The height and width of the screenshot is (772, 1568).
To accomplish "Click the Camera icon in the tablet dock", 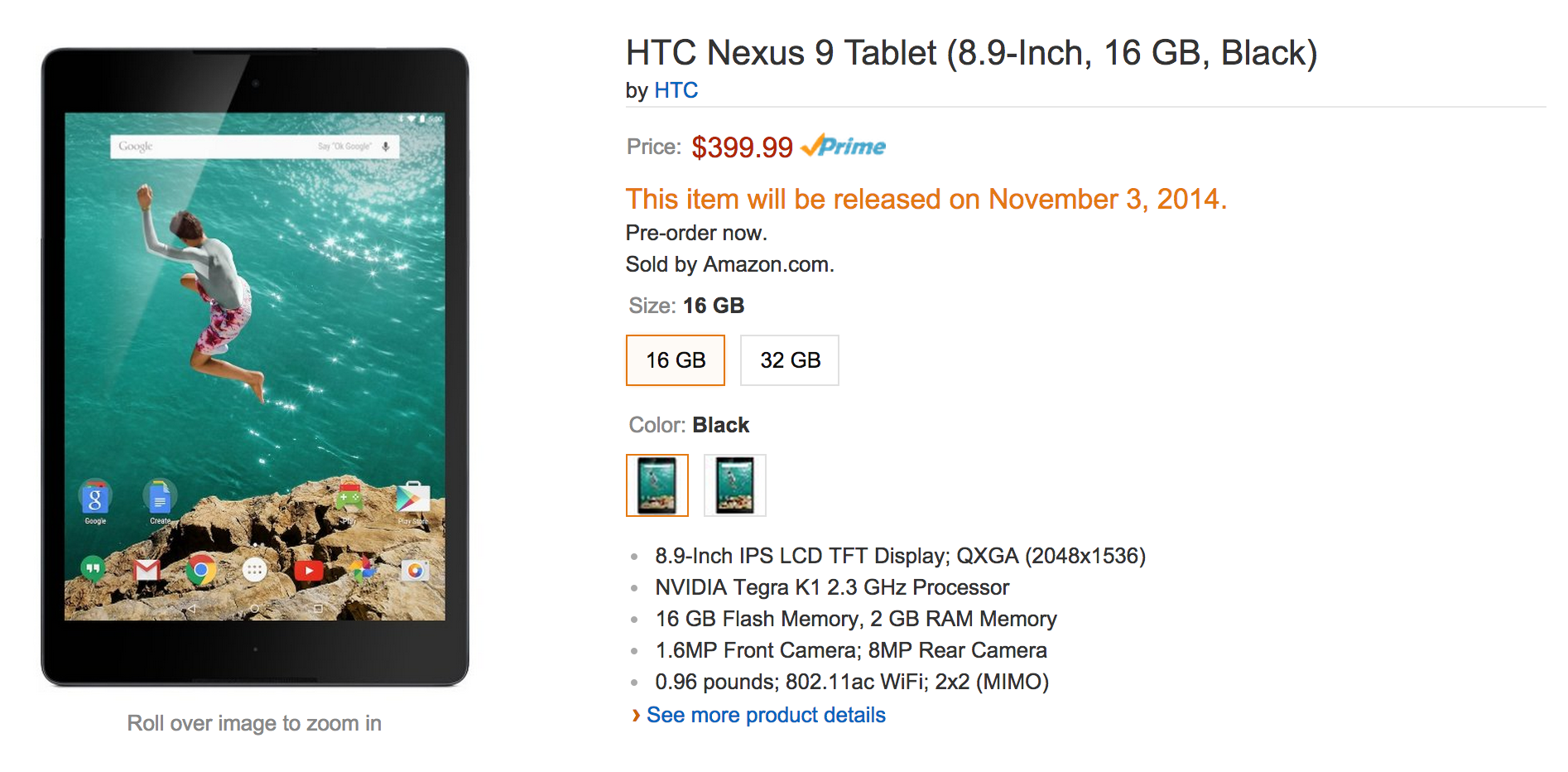I will pos(415,570).
